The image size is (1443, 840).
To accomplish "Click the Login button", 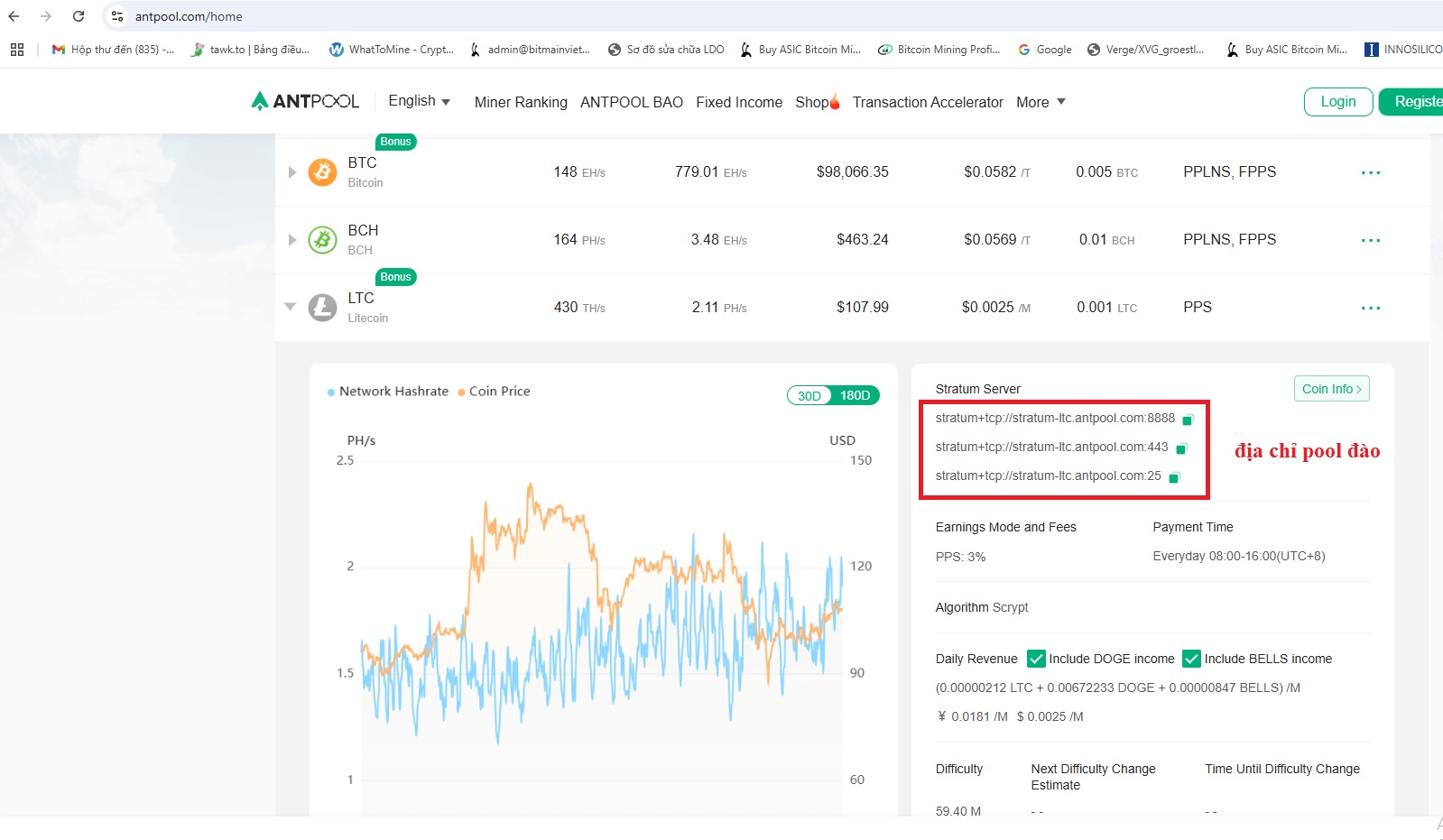I will point(1338,102).
